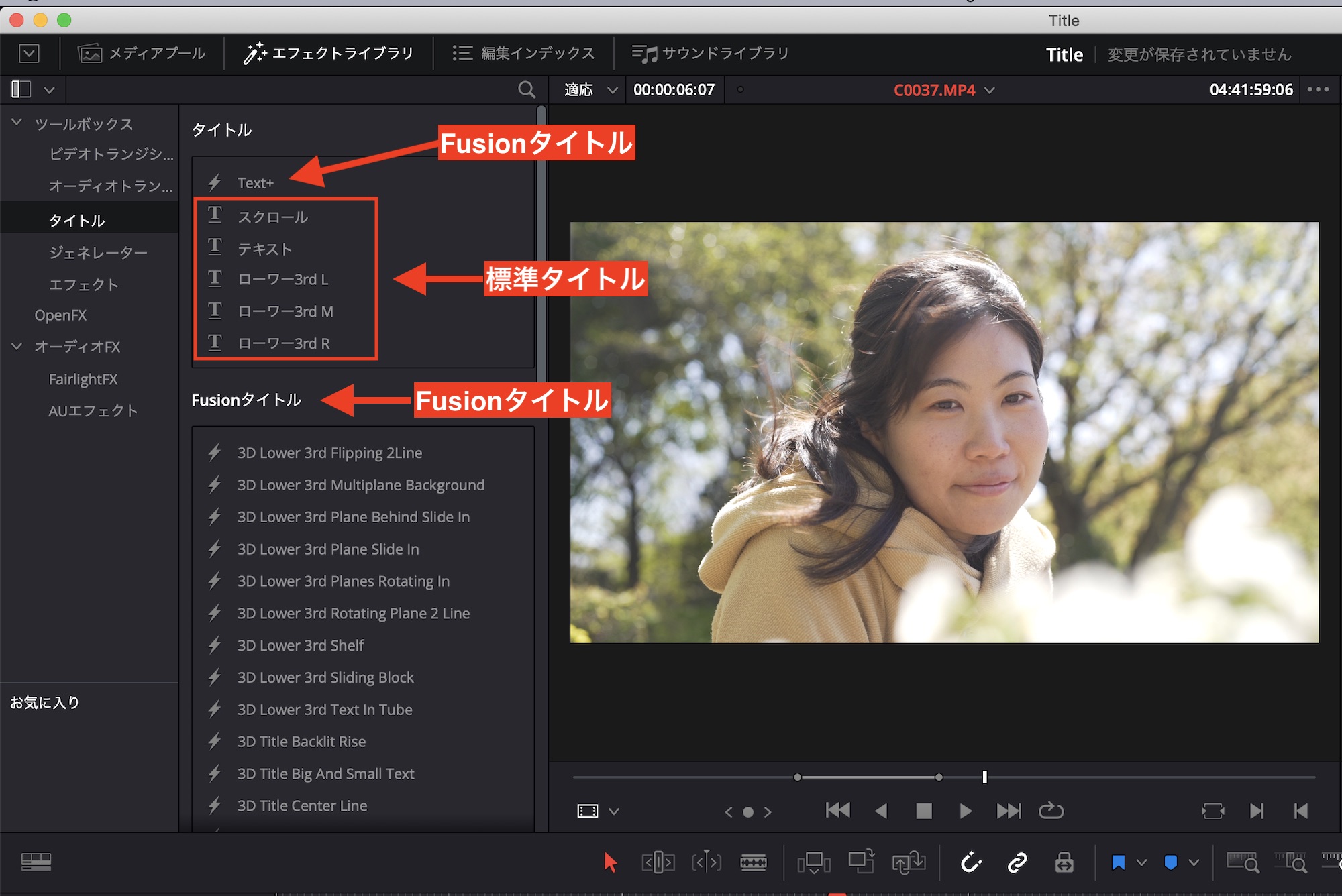Toggle the position lock icon

click(x=1064, y=862)
